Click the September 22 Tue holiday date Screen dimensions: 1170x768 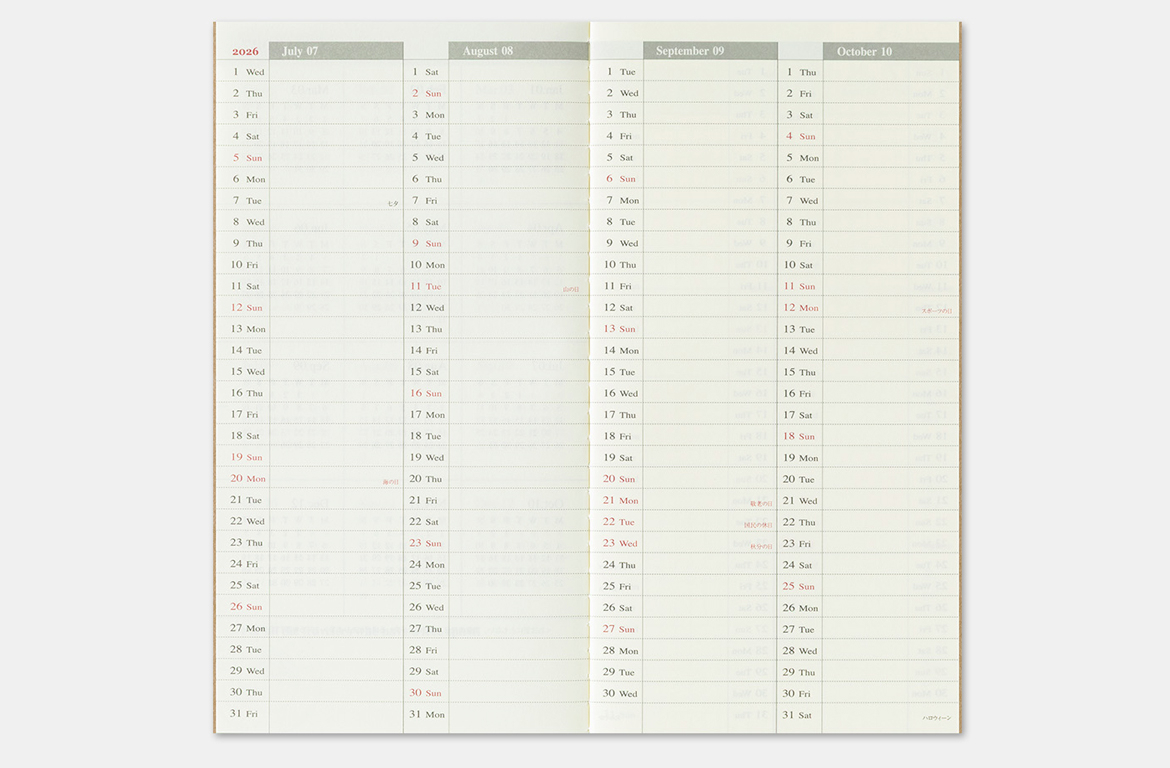click(619, 522)
